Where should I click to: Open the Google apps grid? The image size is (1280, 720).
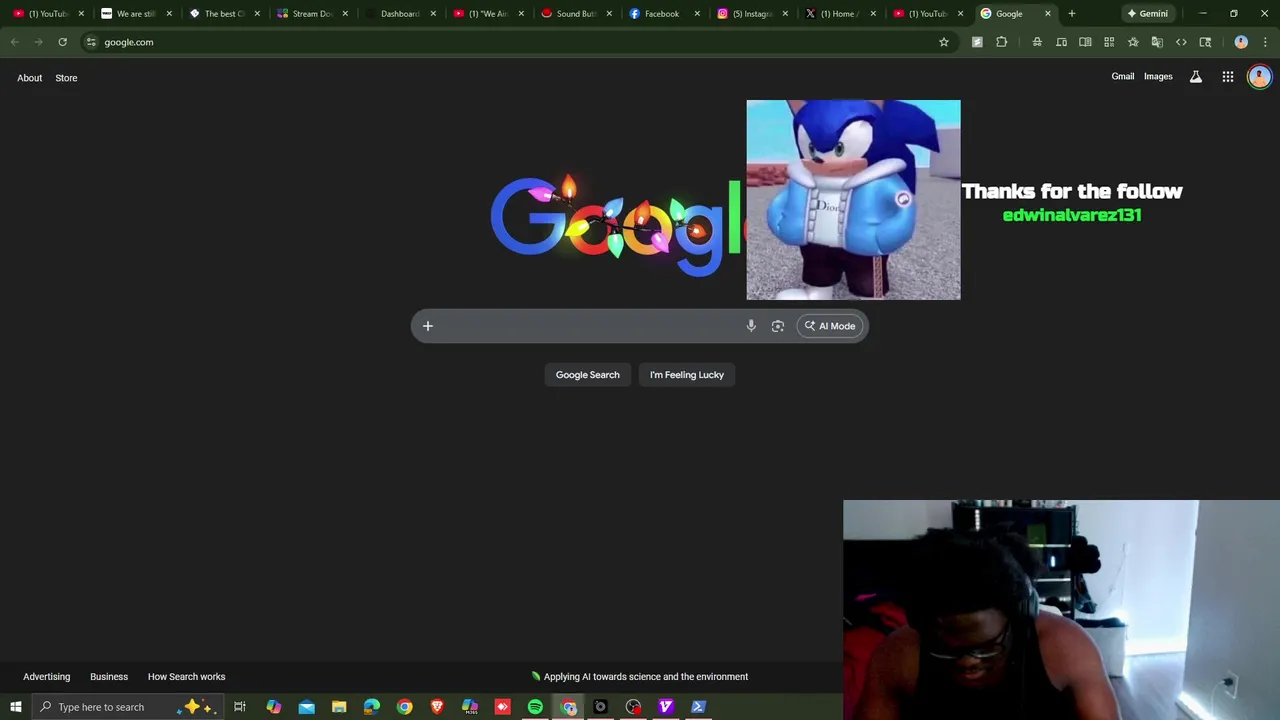click(1228, 77)
